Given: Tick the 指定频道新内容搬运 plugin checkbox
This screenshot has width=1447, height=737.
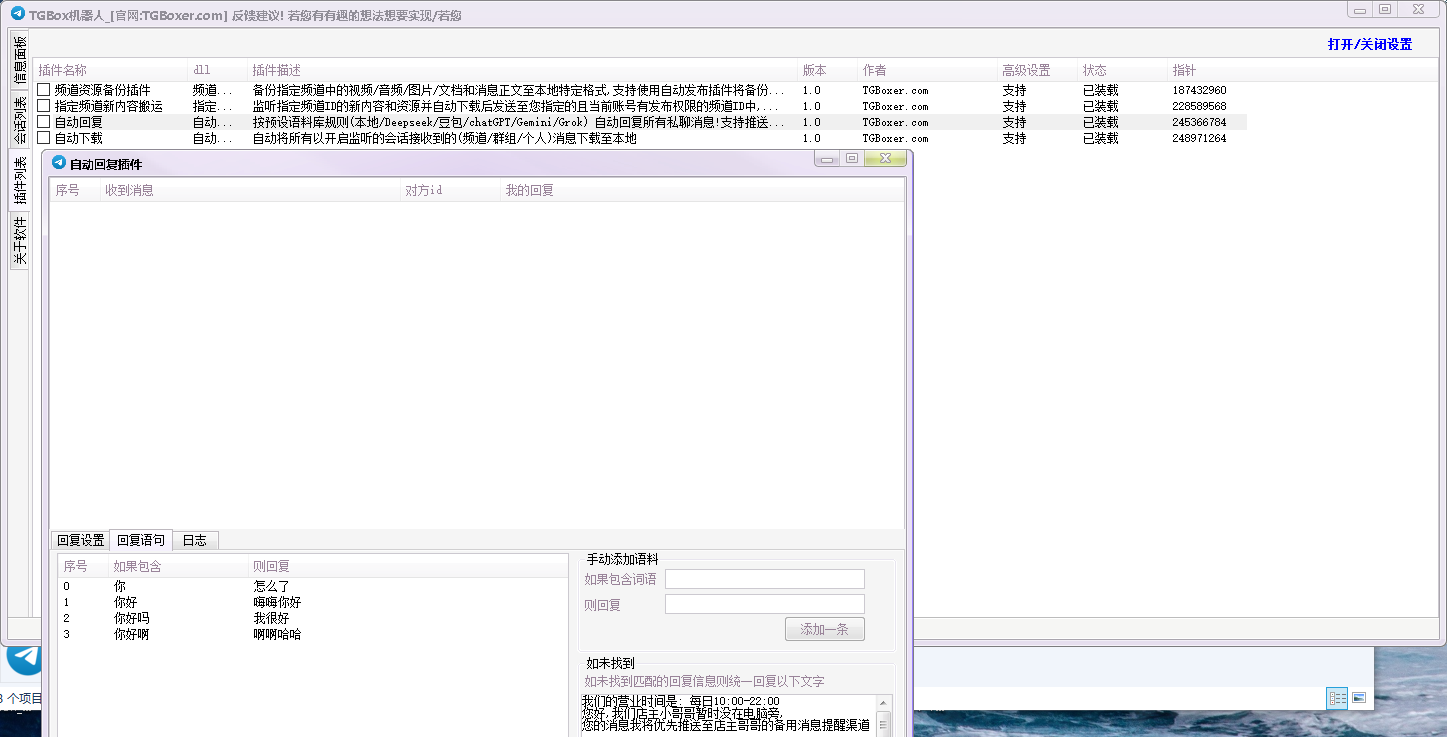Looking at the screenshot, I should [44, 106].
